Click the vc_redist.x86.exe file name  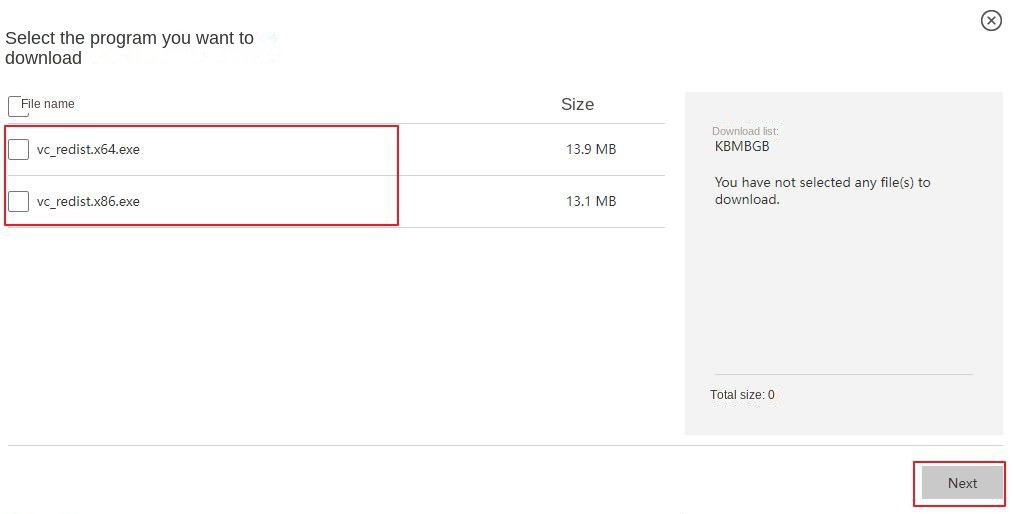point(88,201)
